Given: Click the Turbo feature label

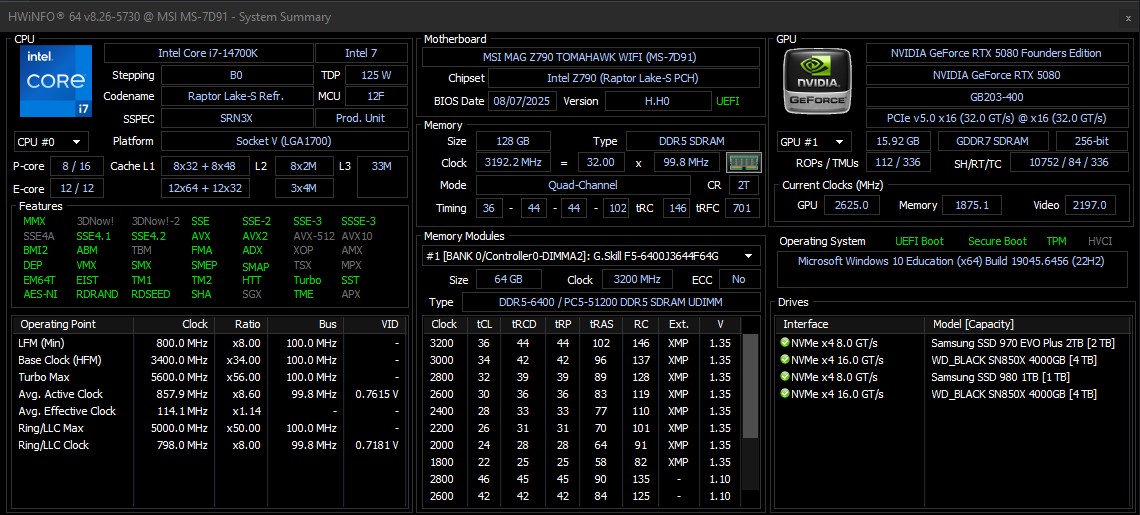Looking at the screenshot, I should (x=308, y=280).
